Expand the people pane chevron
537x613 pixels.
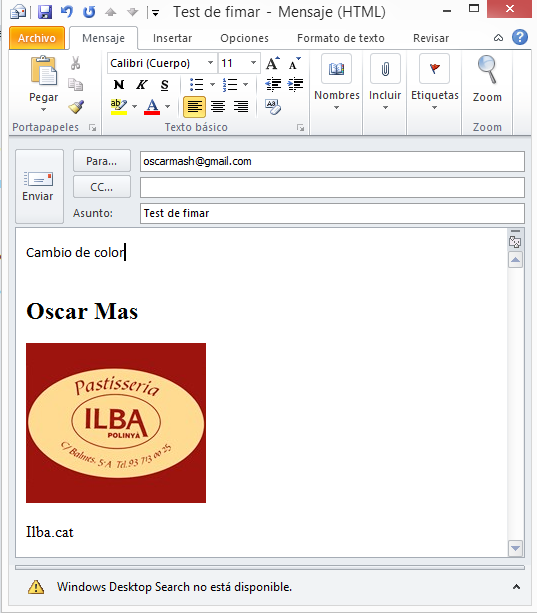pyautogui.click(x=516, y=587)
